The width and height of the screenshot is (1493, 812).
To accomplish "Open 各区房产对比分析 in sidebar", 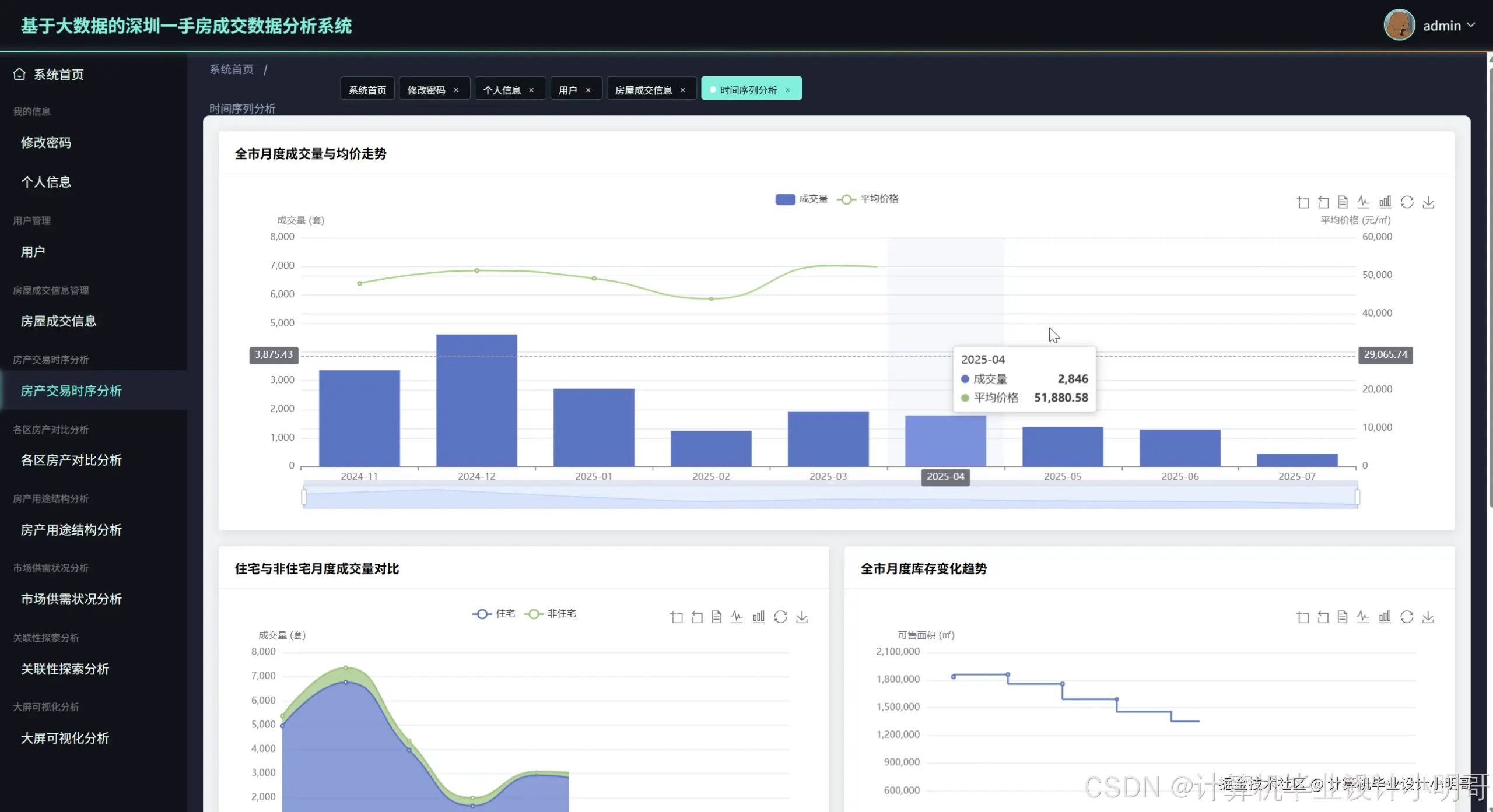I will (x=71, y=460).
